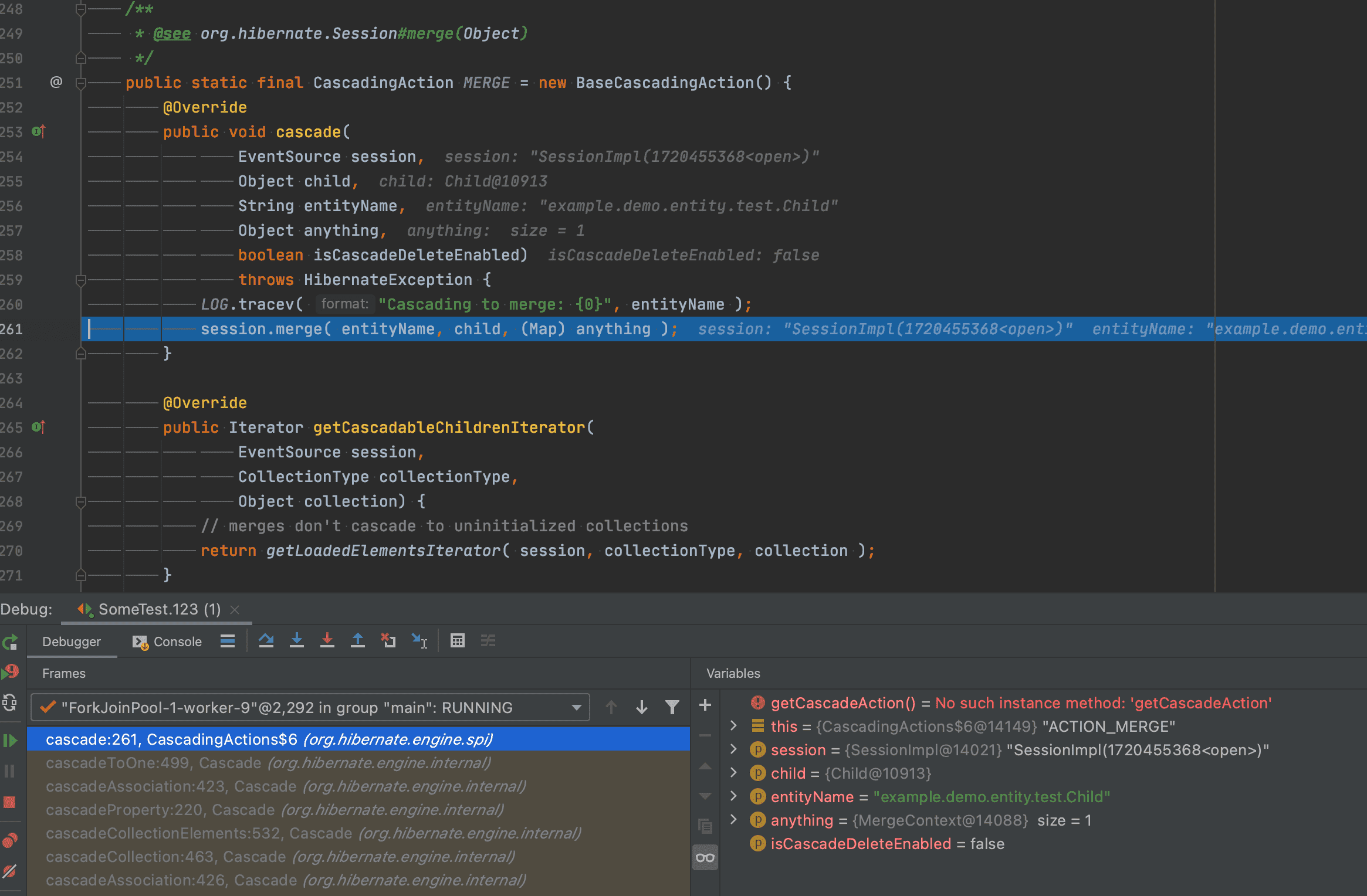Click the Force Step Into red arrow icon
The width and height of the screenshot is (1367, 896).
[327, 641]
